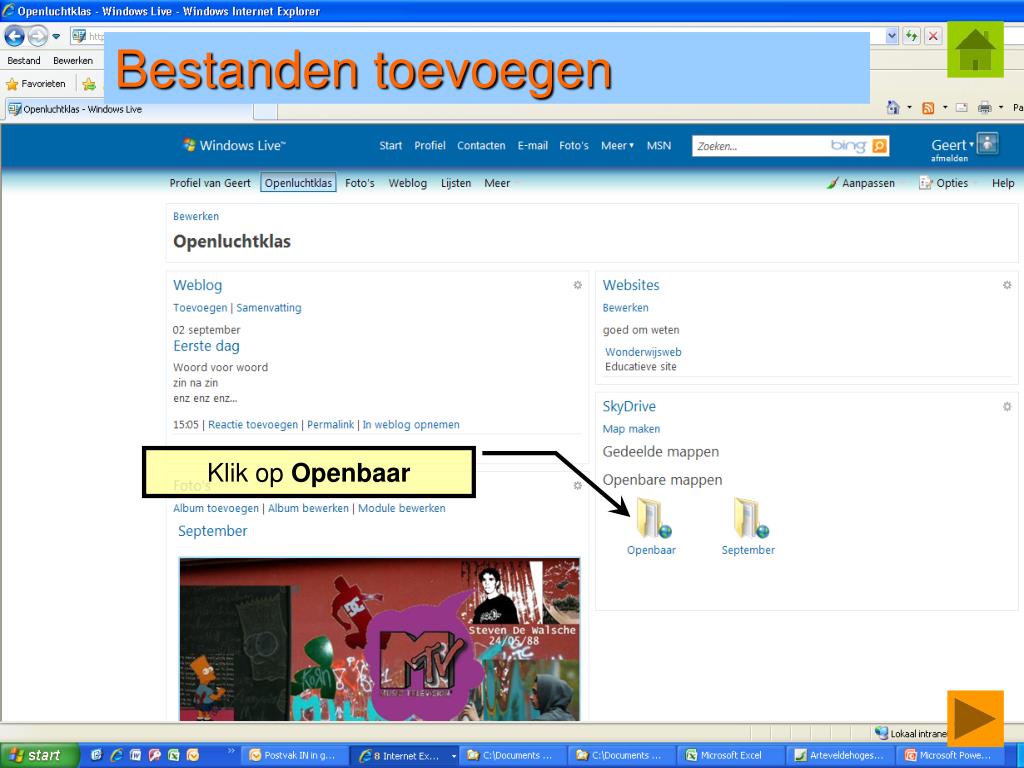
Task: Open the recent pages dropdown beside Forward
Action: point(56,37)
